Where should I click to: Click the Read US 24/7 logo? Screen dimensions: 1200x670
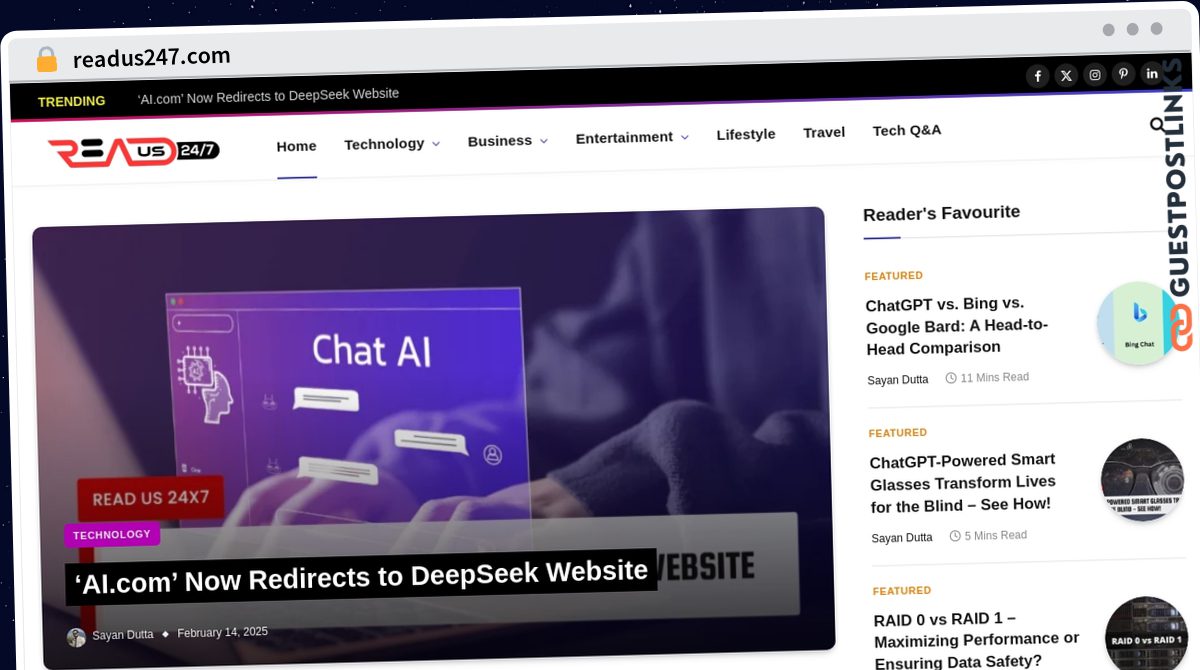pos(134,151)
